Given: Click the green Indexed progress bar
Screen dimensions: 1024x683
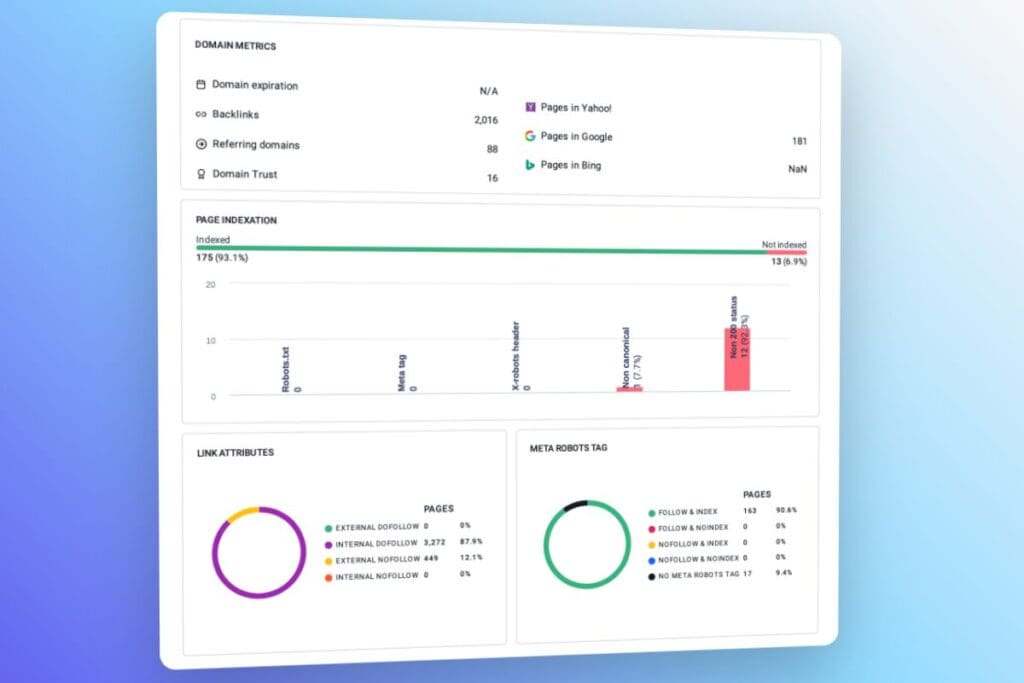Looking at the screenshot, I should tap(480, 248).
